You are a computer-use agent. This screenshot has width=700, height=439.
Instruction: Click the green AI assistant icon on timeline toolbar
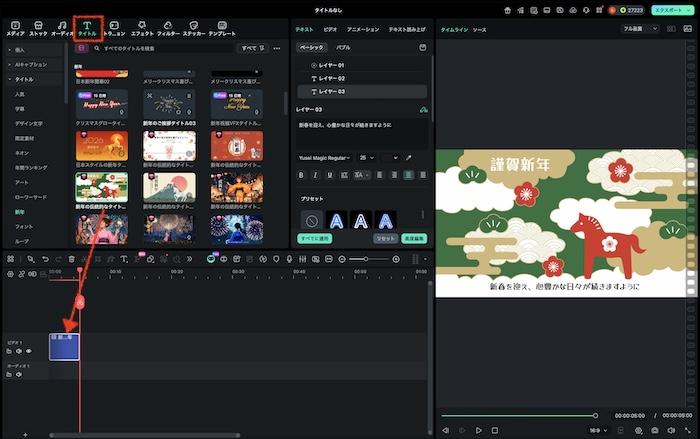[x=211, y=259]
